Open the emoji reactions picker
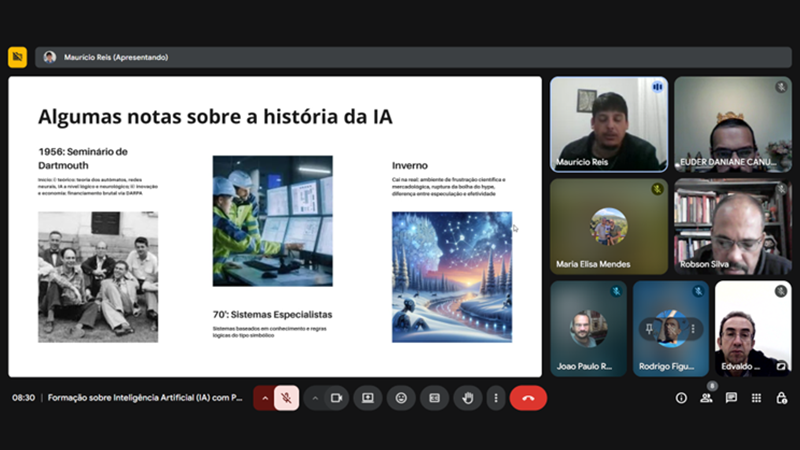 tap(401, 398)
